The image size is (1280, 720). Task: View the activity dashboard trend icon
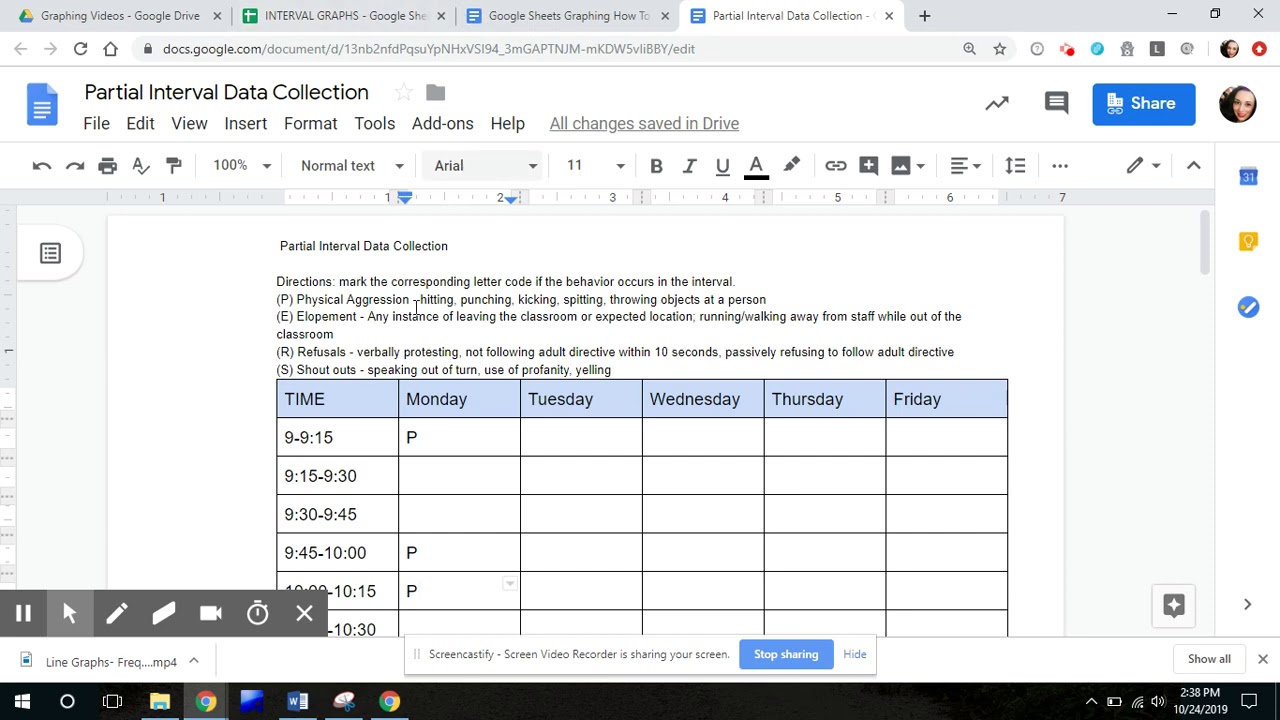(x=997, y=103)
